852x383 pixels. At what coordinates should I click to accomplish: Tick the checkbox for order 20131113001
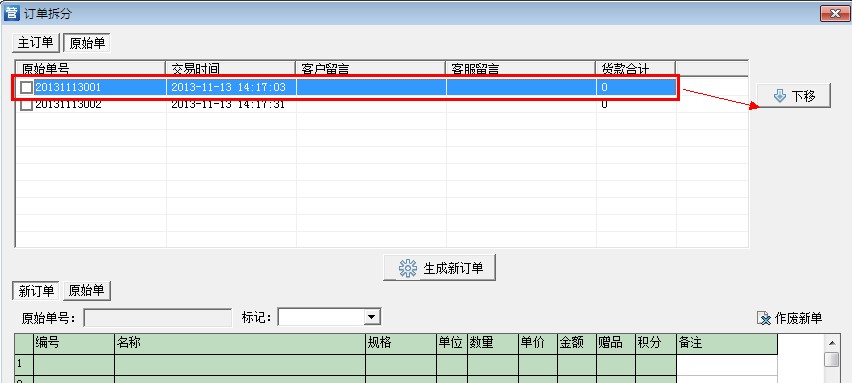point(26,87)
